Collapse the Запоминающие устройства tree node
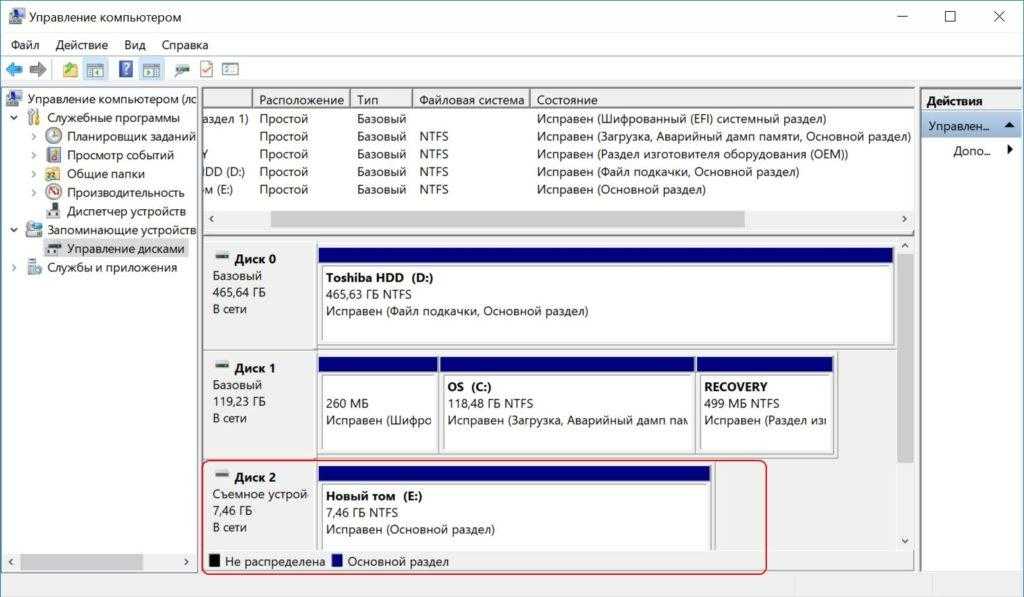1024x597 pixels. pos(14,230)
